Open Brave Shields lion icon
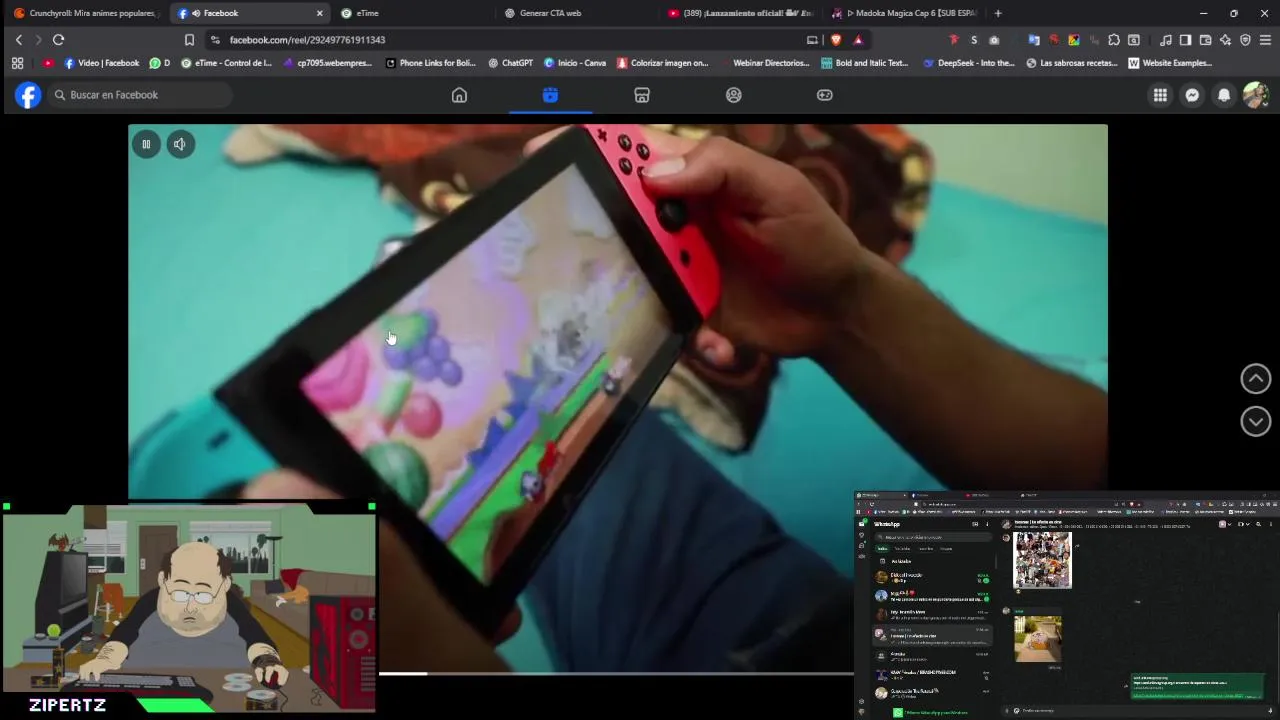Screen dimensions: 1280x720 click(x=836, y=40)
